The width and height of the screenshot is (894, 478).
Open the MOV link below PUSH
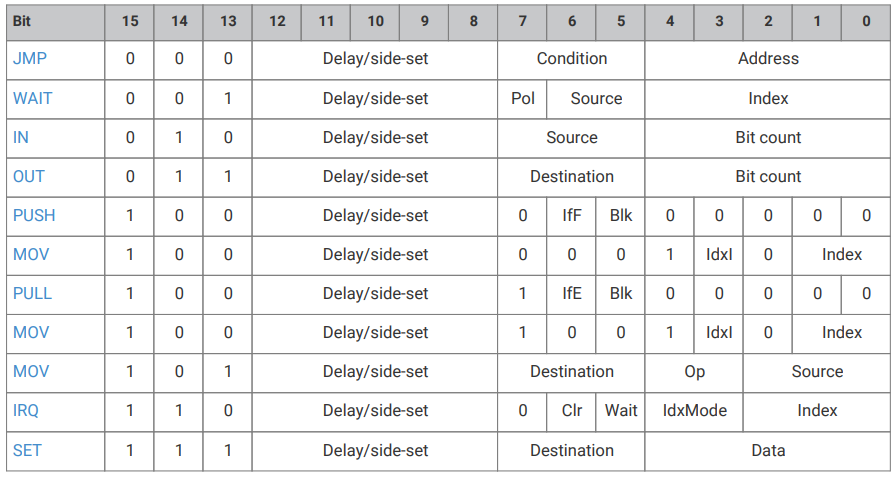pyautogui.click(x=31, y=254)
